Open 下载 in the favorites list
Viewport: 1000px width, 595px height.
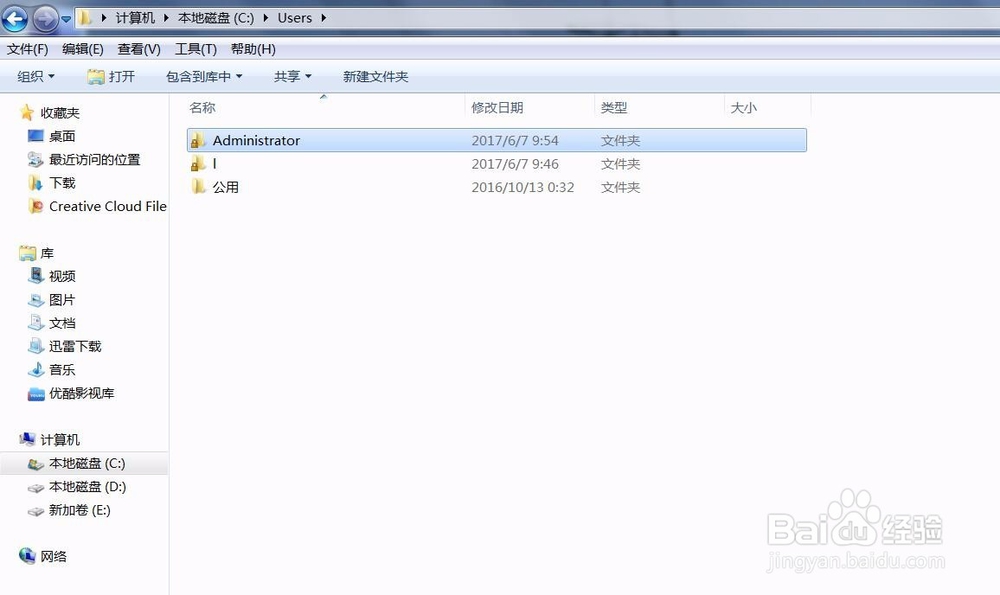(52, 183)
